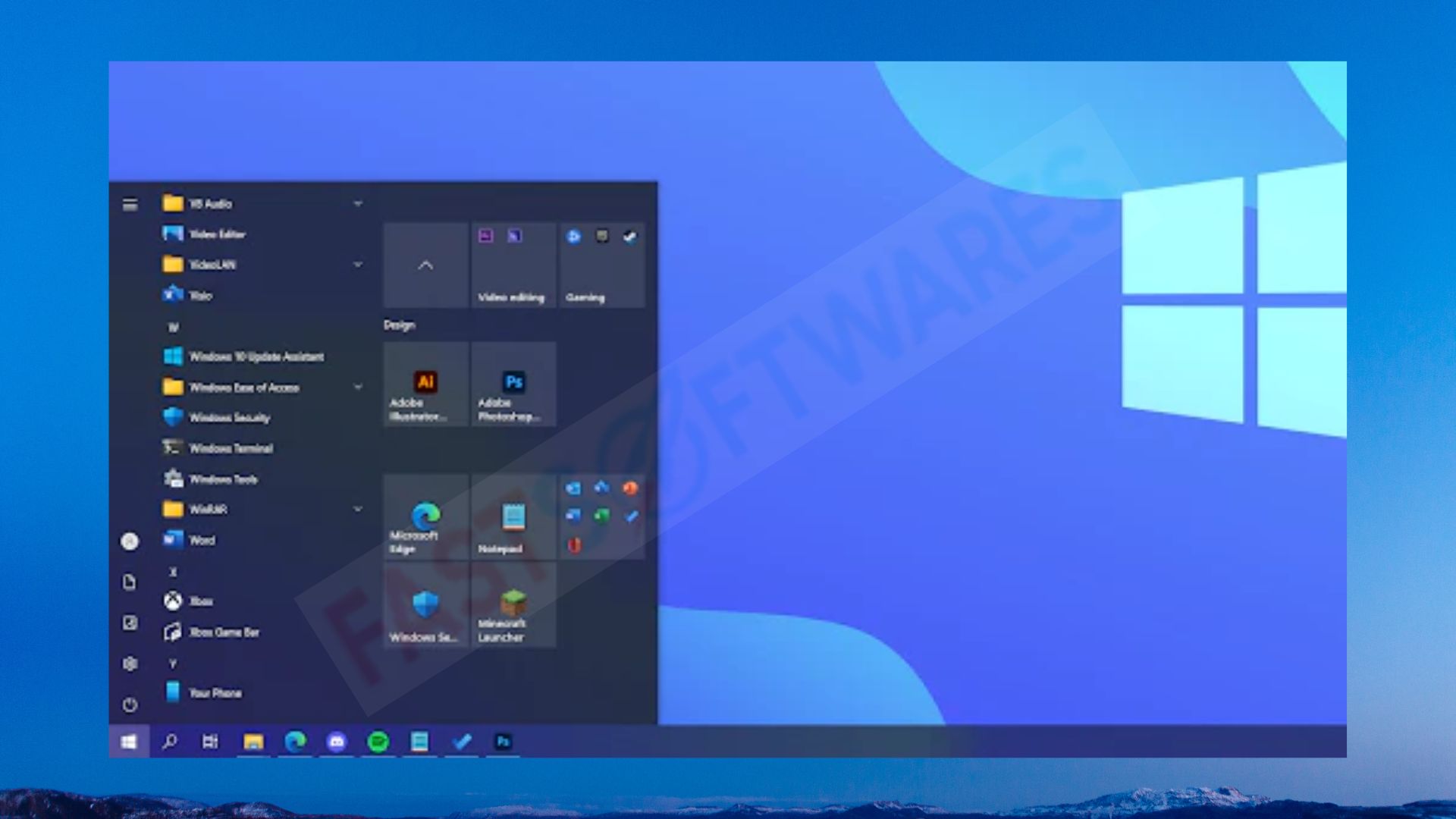Screen dimensions: 1456x819
Task: Open File Explorer from the taskbar
Action: click(x=253, y=742)
